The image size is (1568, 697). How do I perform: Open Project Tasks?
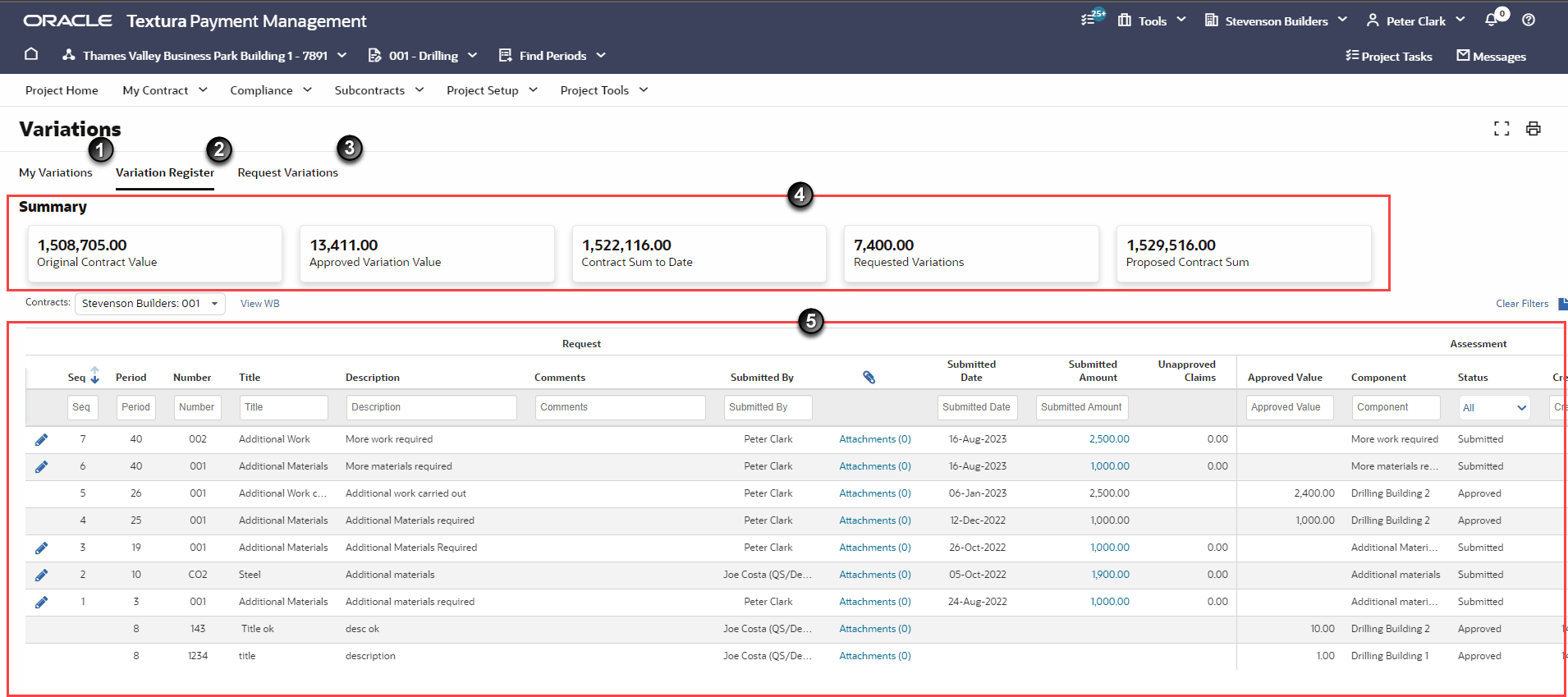[x=1389, y=56]
